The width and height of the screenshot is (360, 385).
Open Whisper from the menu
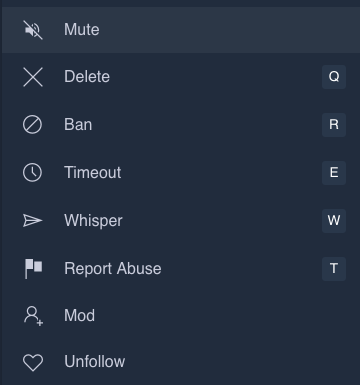(x=181, y=220)
